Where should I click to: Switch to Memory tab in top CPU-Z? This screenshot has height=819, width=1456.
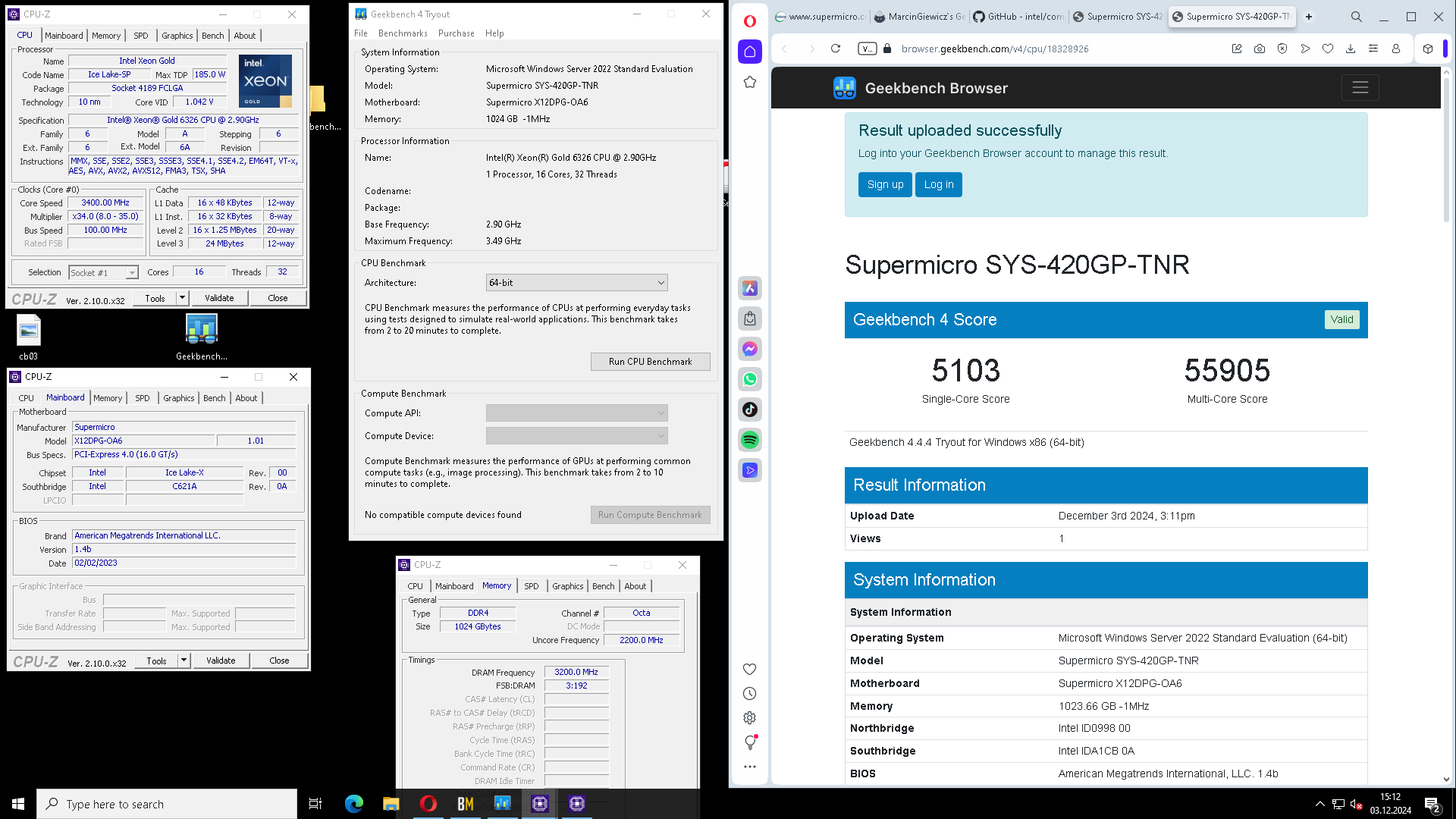(x=106, y=36)
